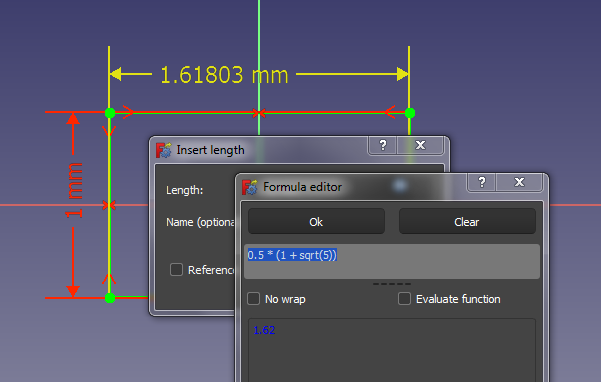This screenshot has height=382, width=601.
Task: Confirm the formula with the Ok button
Action: click(x=316, y=221)
